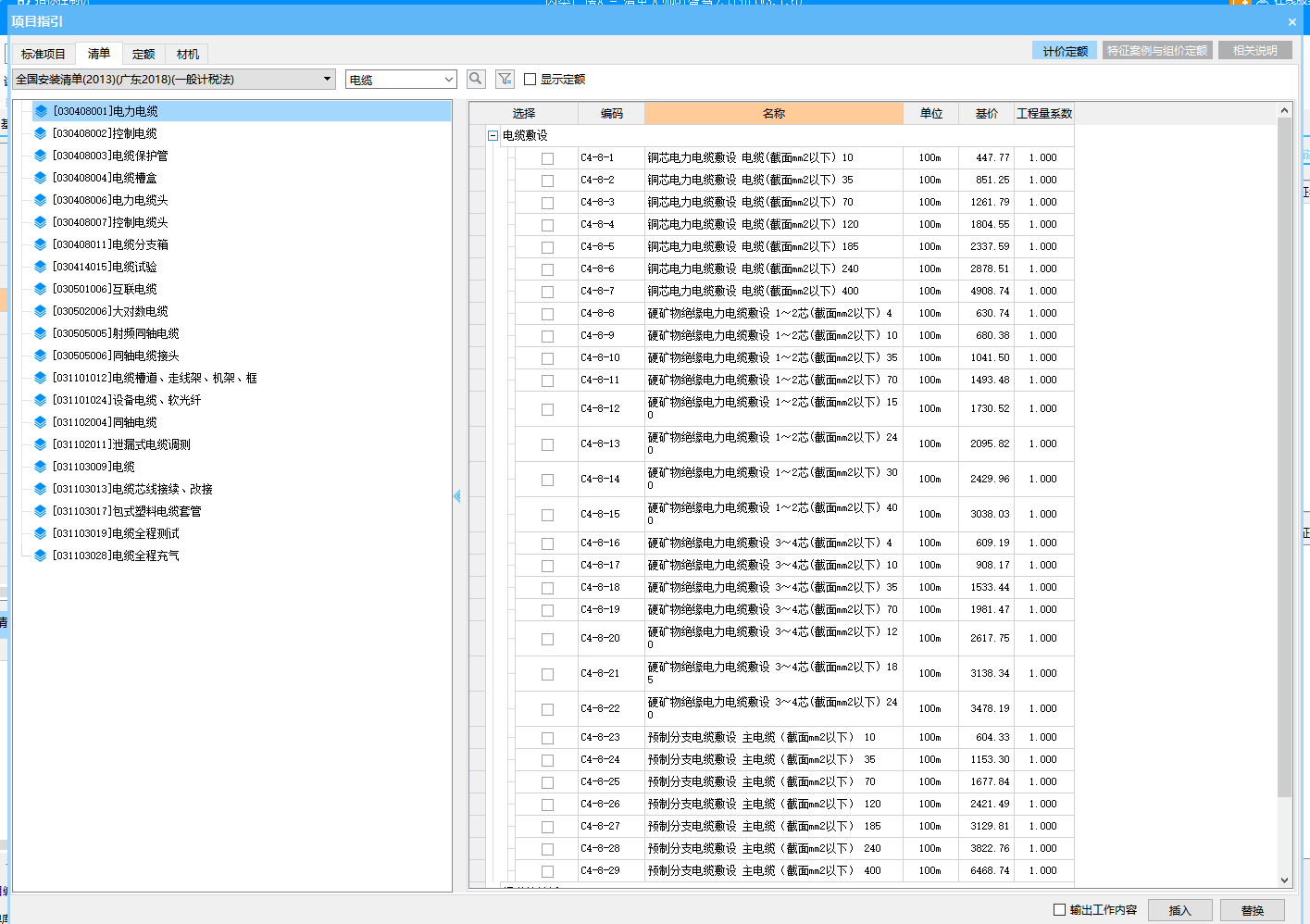Screen dimensions: 1310x924
Task: Click layer icon beside 031102004 同轴电缆
Action: [41, 422]
